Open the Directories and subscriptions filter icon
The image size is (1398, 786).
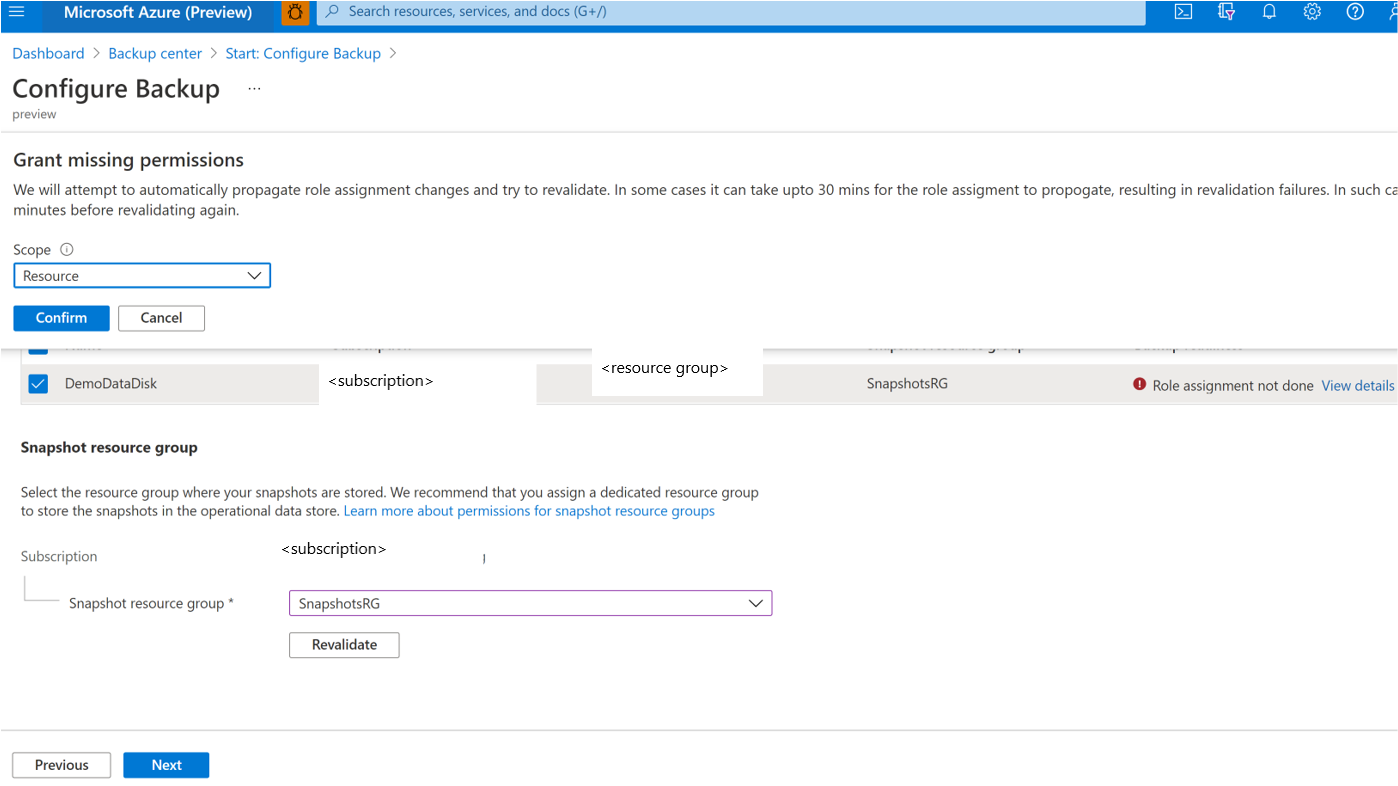pyautogui.click(x=1226, y=12)
